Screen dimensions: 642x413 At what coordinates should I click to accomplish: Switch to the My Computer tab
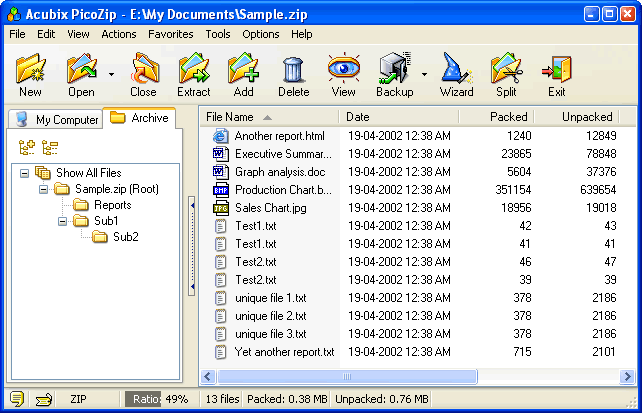pyautogui.click(x=56, y=119)
